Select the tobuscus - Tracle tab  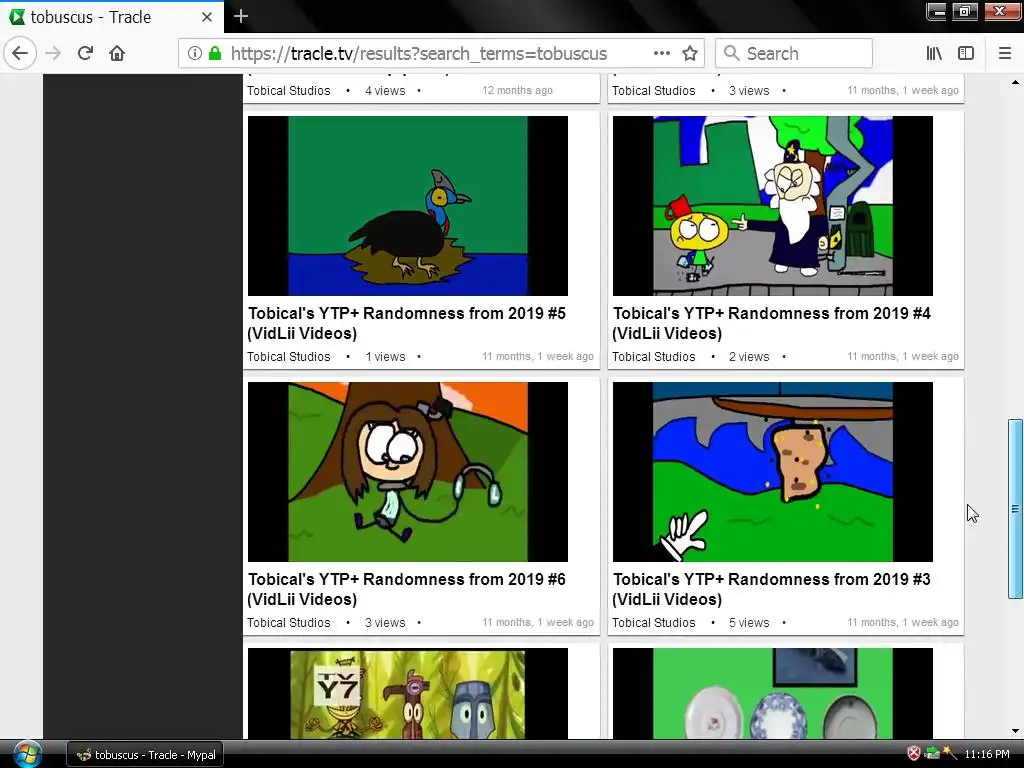pos(112,16)
